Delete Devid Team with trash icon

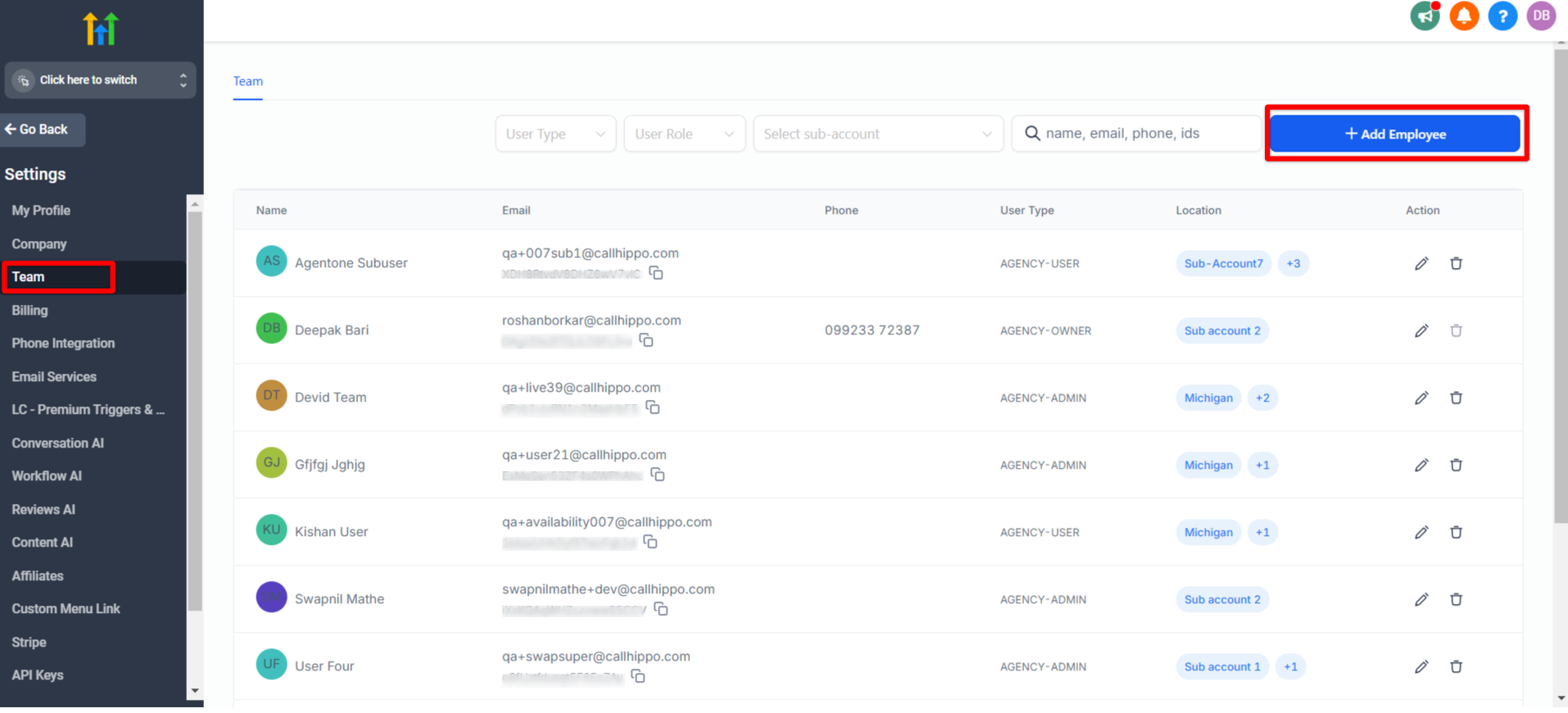[x=1456, y=397]
